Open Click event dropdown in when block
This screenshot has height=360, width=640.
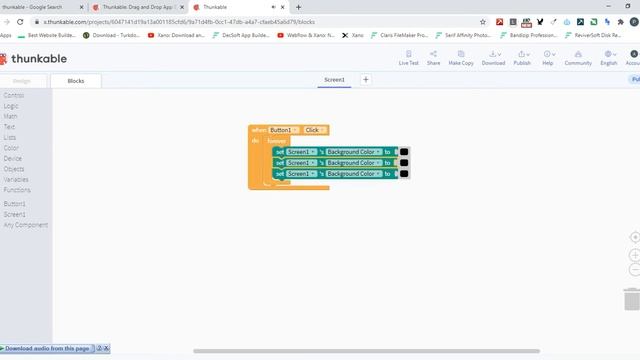pyautogui.click(x=315, y=130)
